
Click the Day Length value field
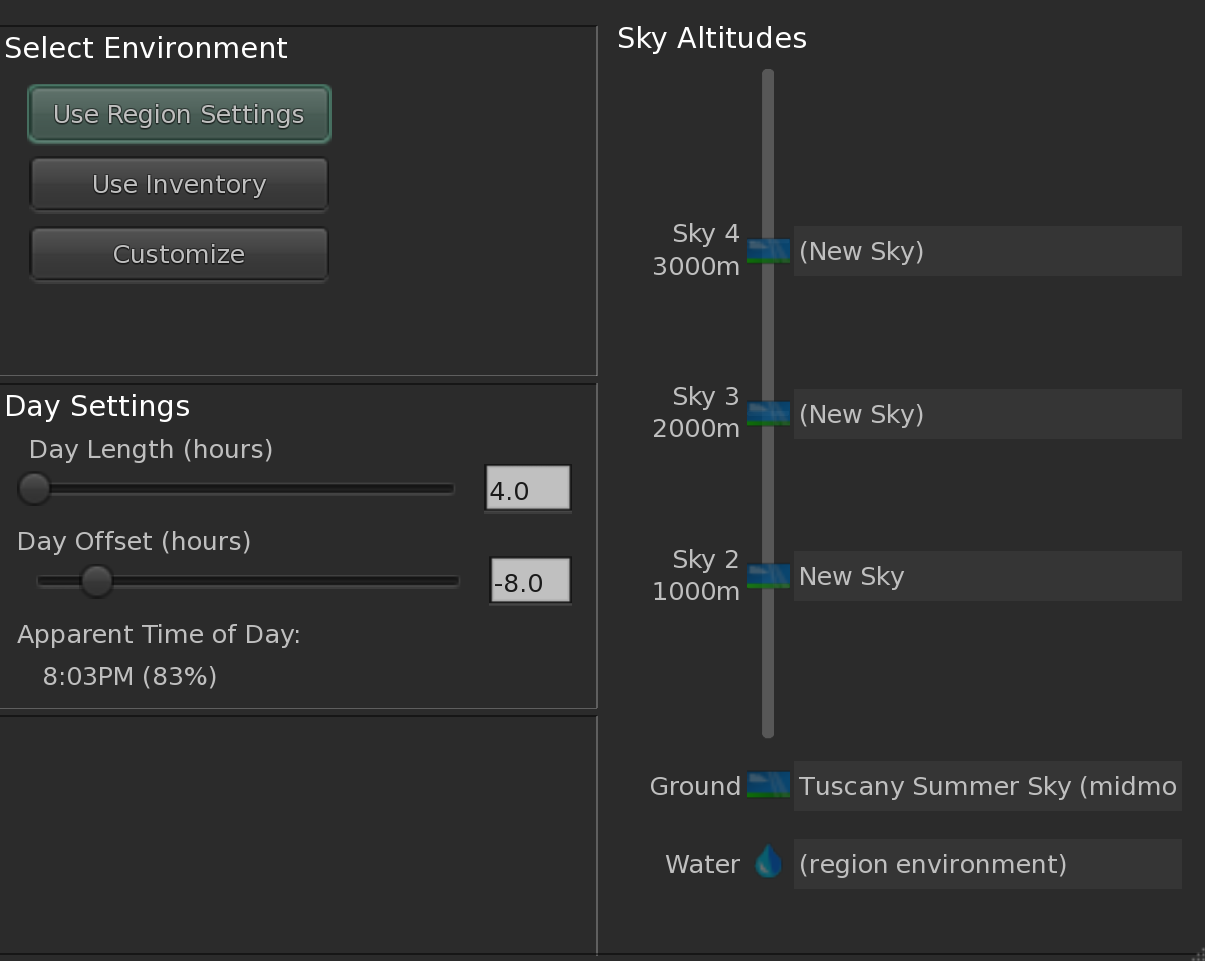point(527,490)
